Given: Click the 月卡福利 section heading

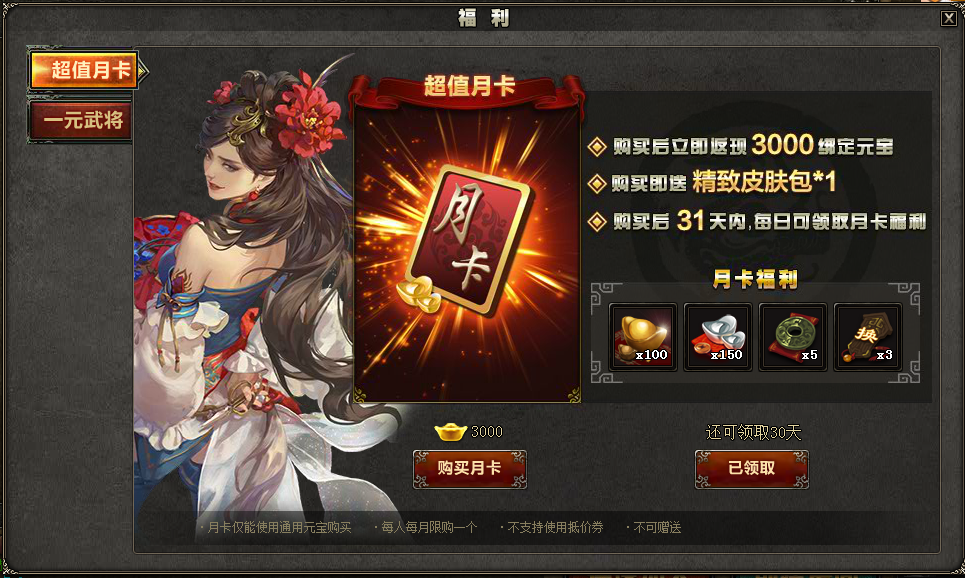Looking at the screenshot, I should pyautogui.click(x=755, y=279).
